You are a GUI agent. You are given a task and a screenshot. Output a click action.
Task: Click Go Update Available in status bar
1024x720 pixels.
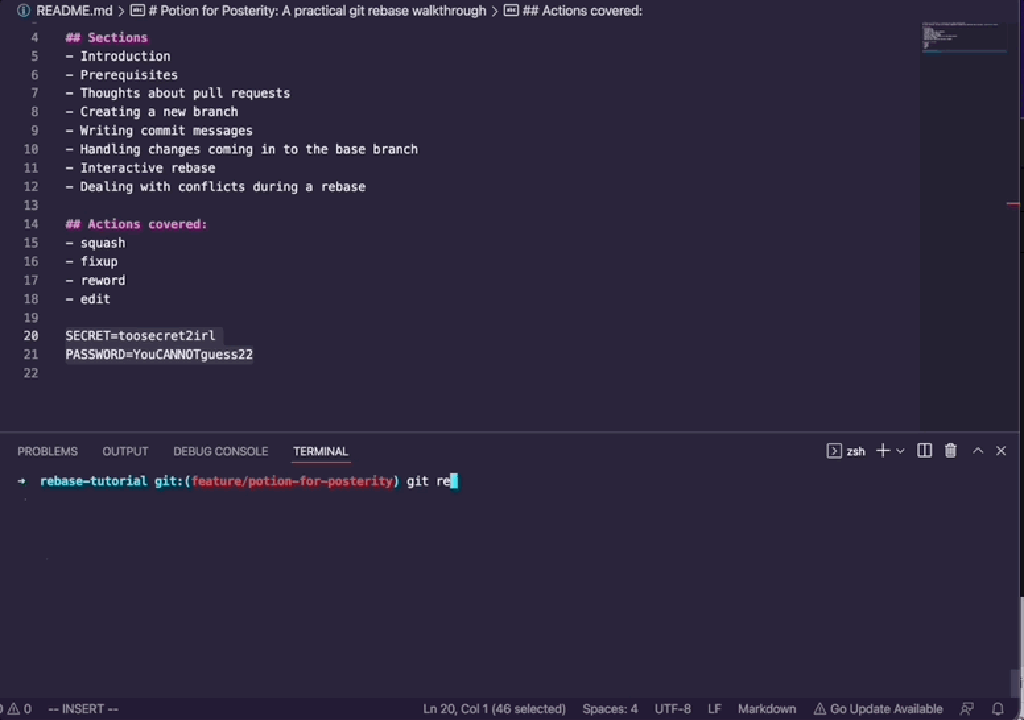pos(876,708)
